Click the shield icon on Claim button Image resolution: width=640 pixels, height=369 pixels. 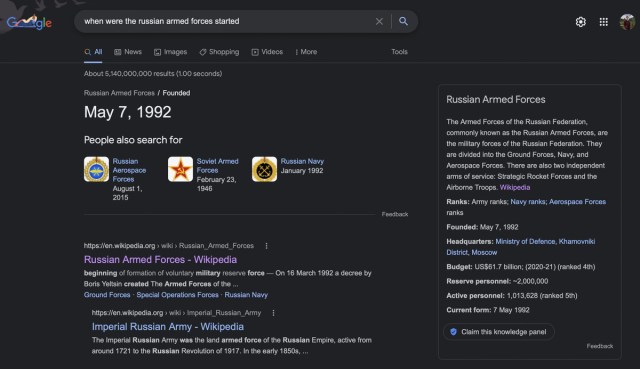[453, 332]
